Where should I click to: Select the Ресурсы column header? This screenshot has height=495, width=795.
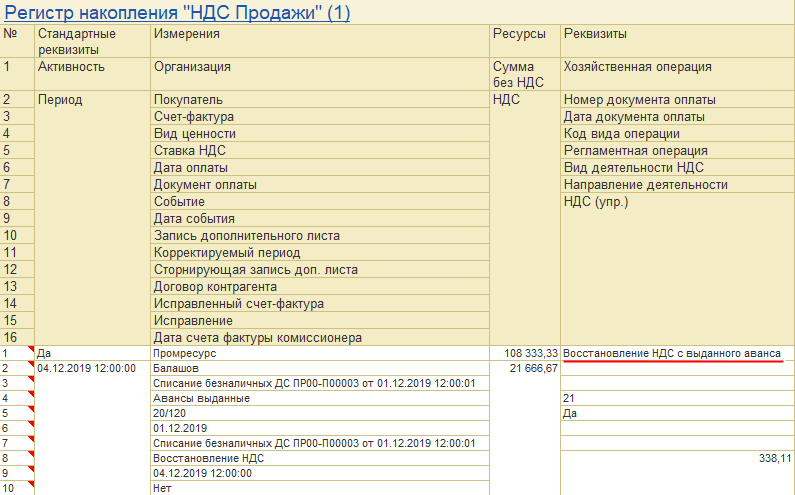point(525,41)
